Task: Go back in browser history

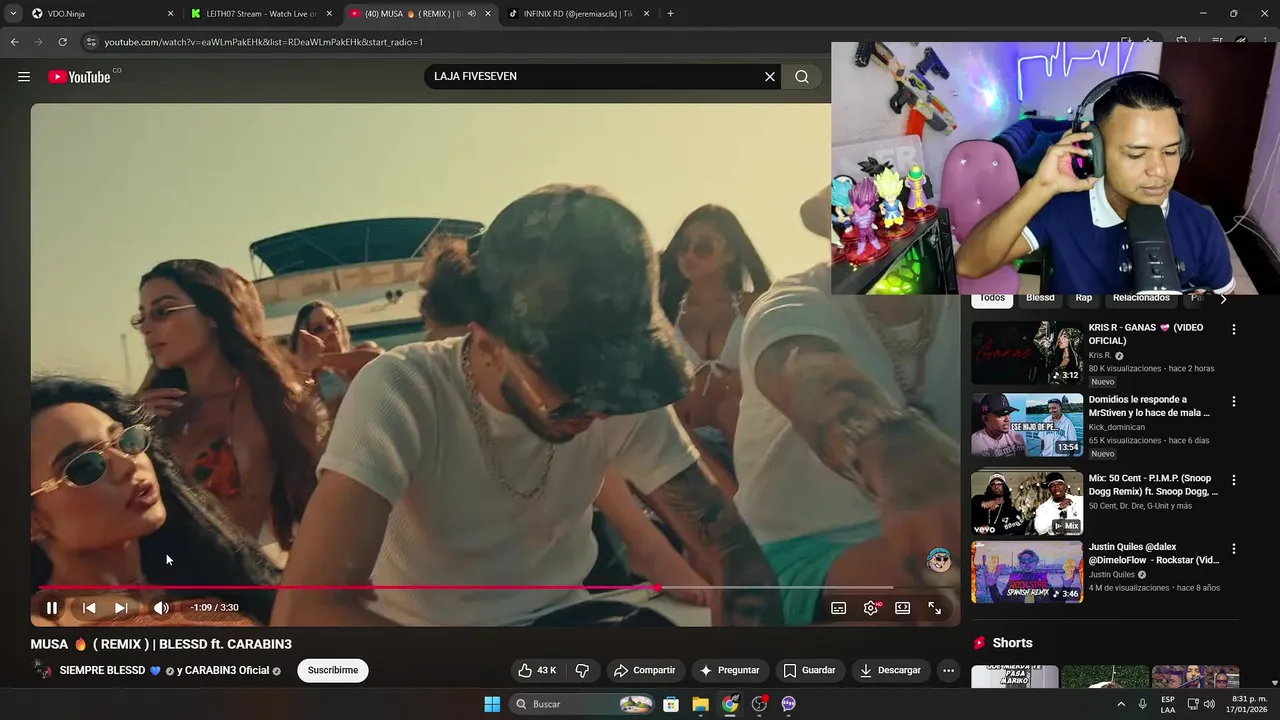Action: (14, 42)
